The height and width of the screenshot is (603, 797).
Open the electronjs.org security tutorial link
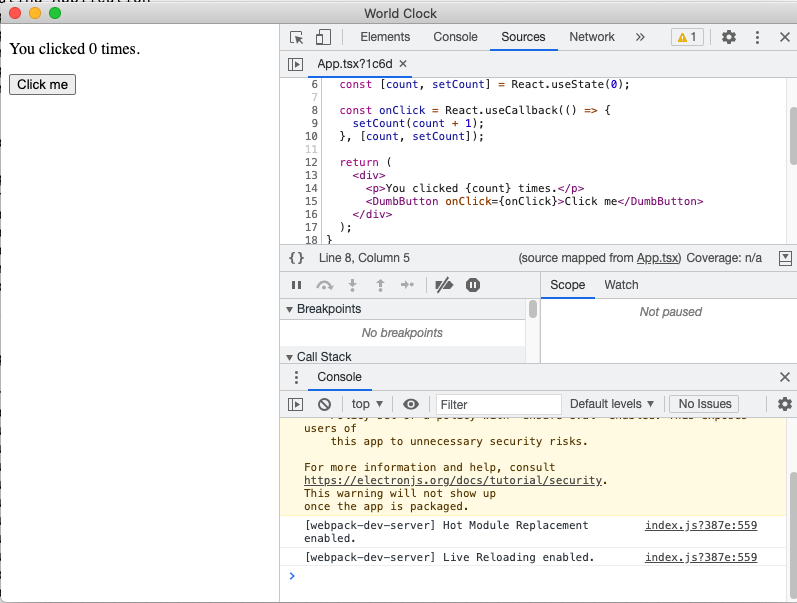(453, 480)
